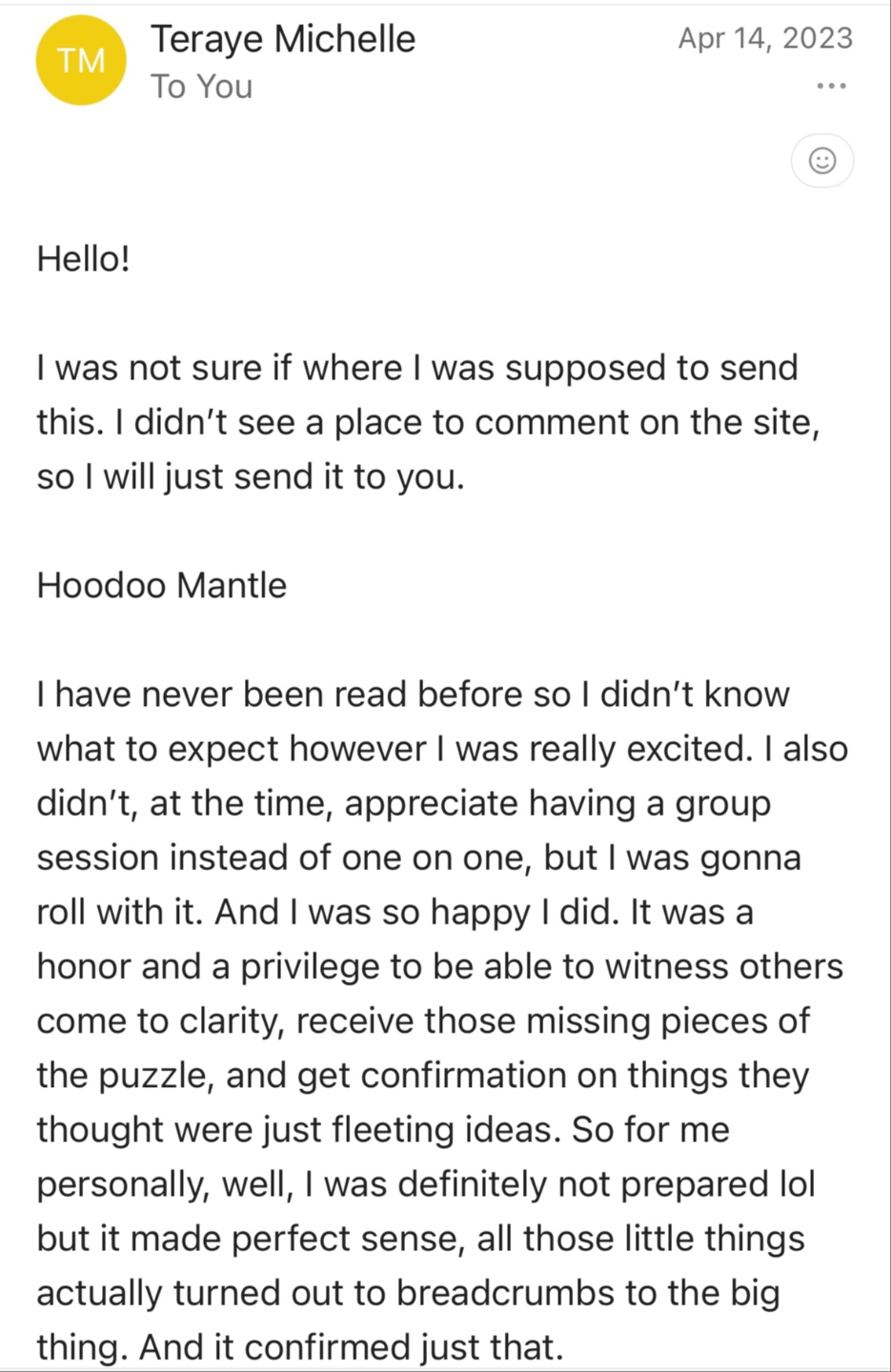
Task: Click the line "so I will just send it to you."
Action: (251, 476)
